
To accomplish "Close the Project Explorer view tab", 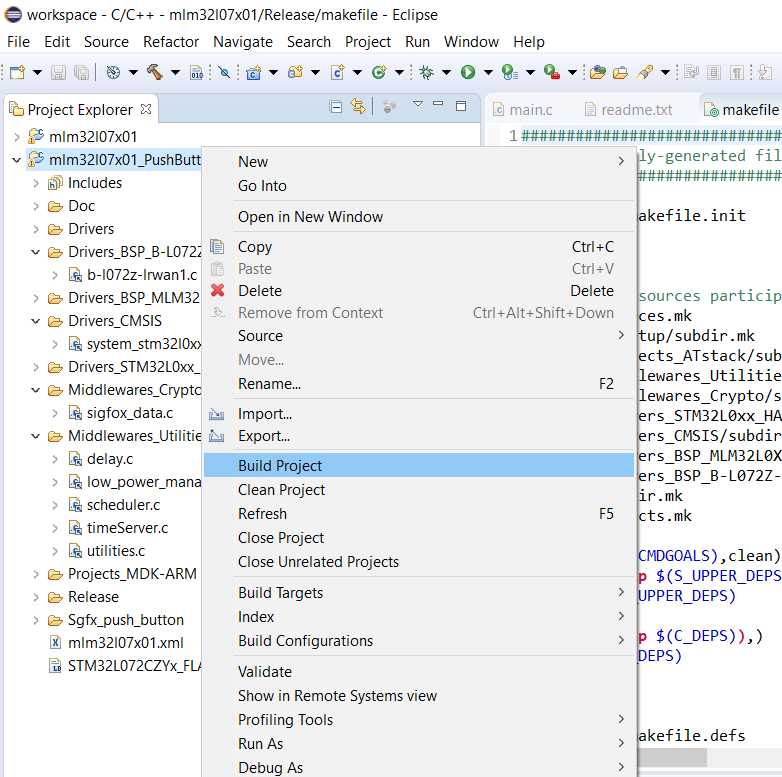I will pyautogui.click(x=146, y=109).
